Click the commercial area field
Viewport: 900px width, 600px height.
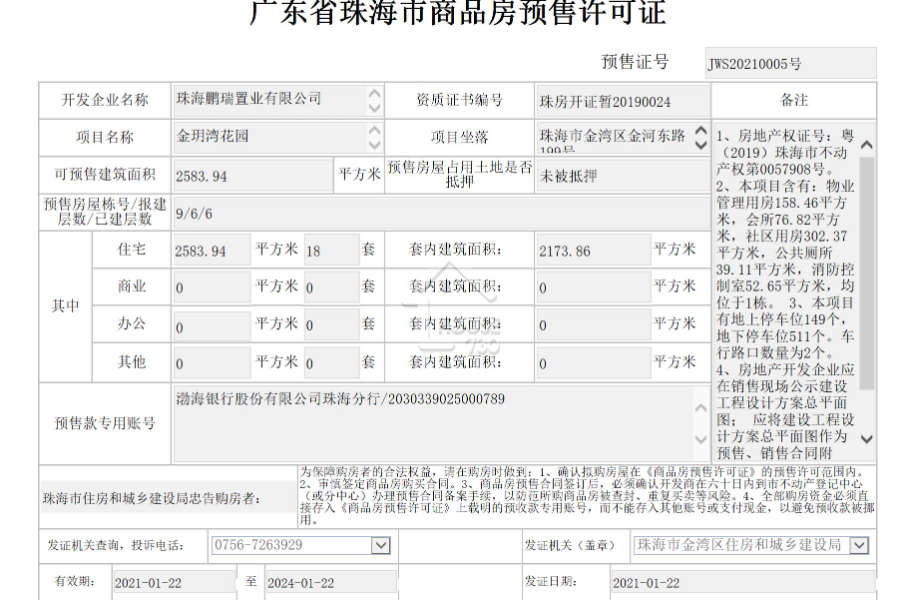tap(211, 287)
